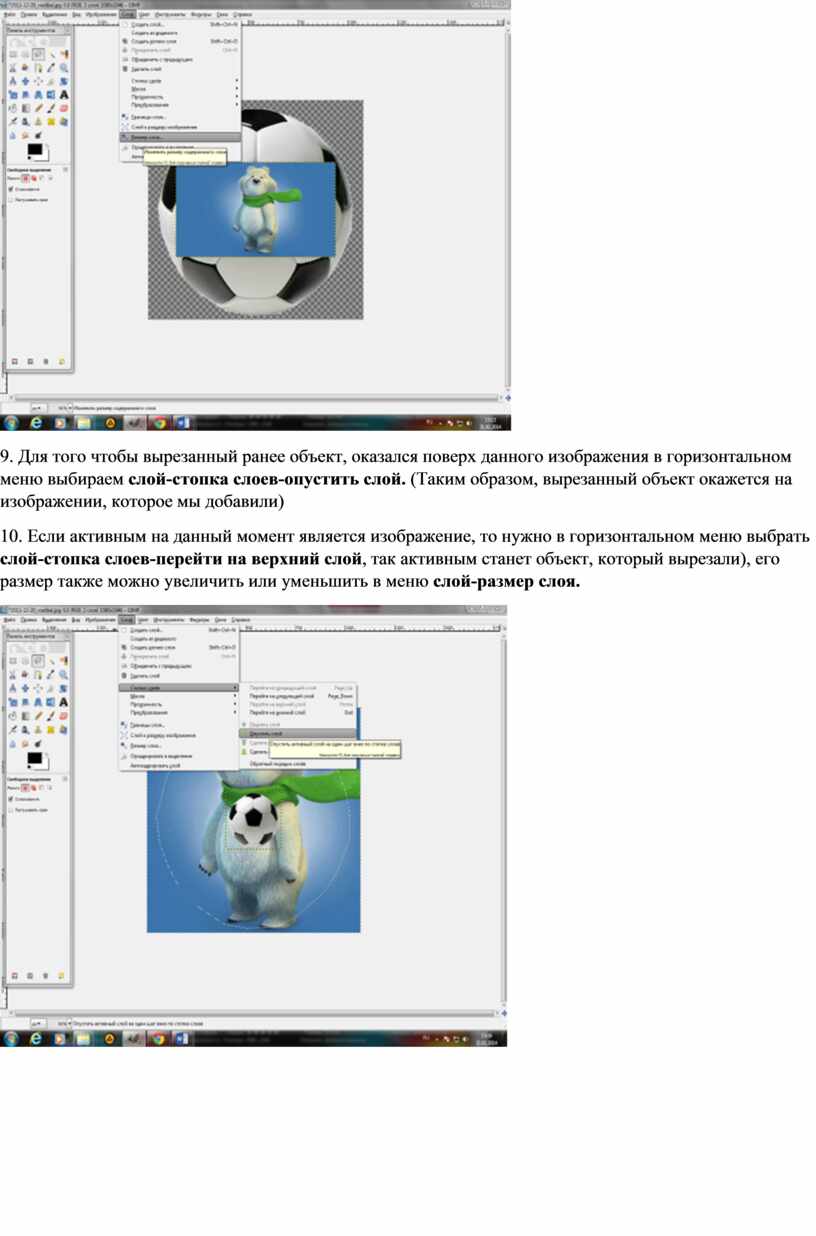816x1236 pixels.
Task: Select the Paintbrush tool in upper GIMP toolbox
Action: coord(51,108)
